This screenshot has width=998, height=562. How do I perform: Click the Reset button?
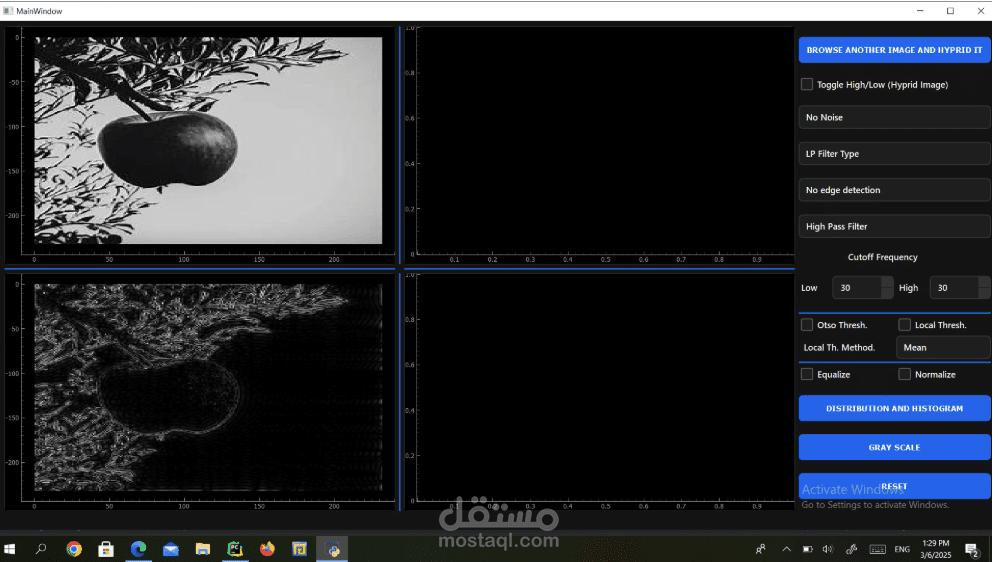[894, 486]
